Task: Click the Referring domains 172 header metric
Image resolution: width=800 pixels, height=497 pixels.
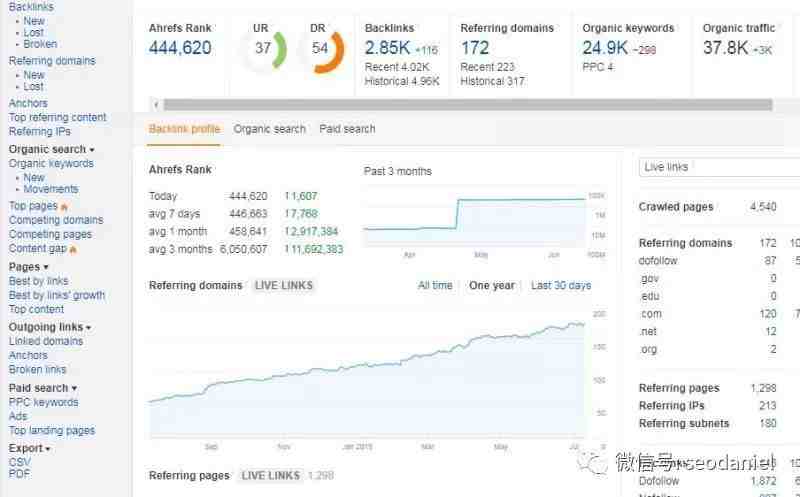Action: [x=475, y=48]
